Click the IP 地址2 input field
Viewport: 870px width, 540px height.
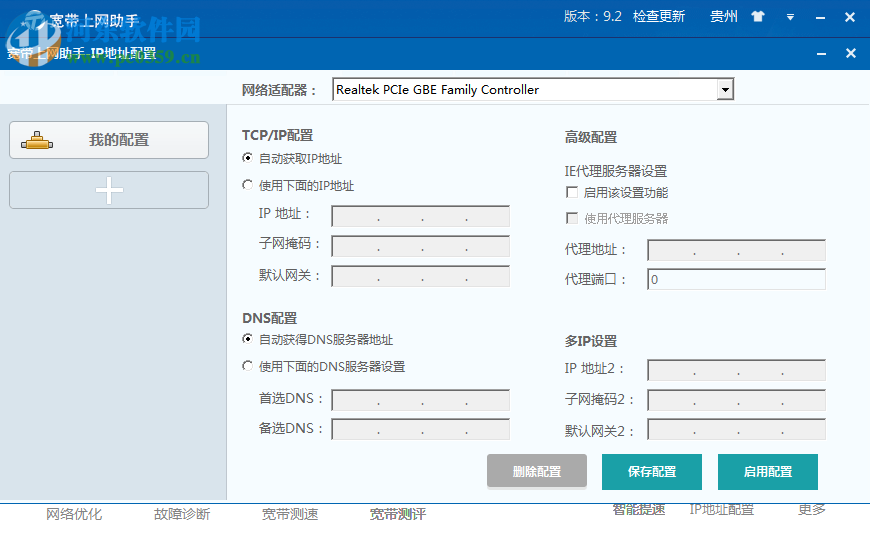click(x=736, y=370)
